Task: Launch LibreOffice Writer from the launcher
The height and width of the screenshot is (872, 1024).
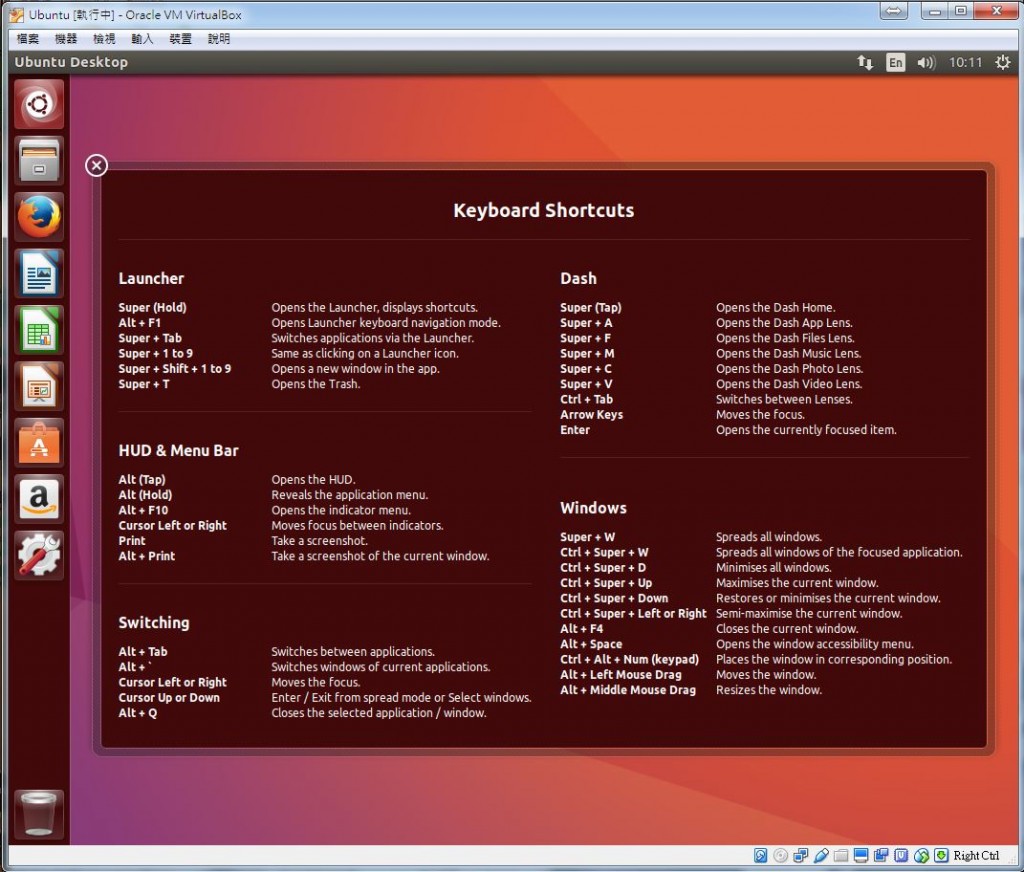Action: click(x=39, y=273)
